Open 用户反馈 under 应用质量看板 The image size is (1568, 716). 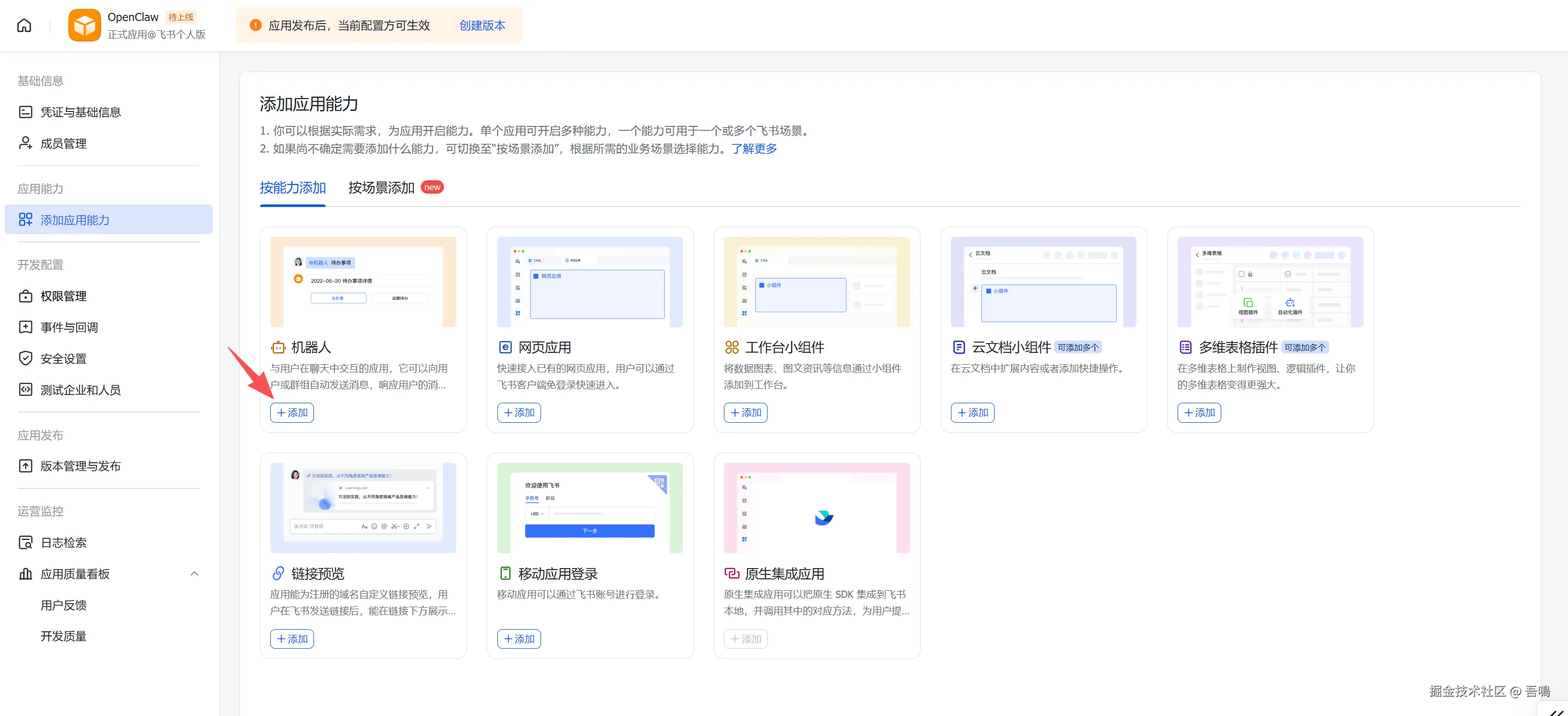click(x=63, y=605)
